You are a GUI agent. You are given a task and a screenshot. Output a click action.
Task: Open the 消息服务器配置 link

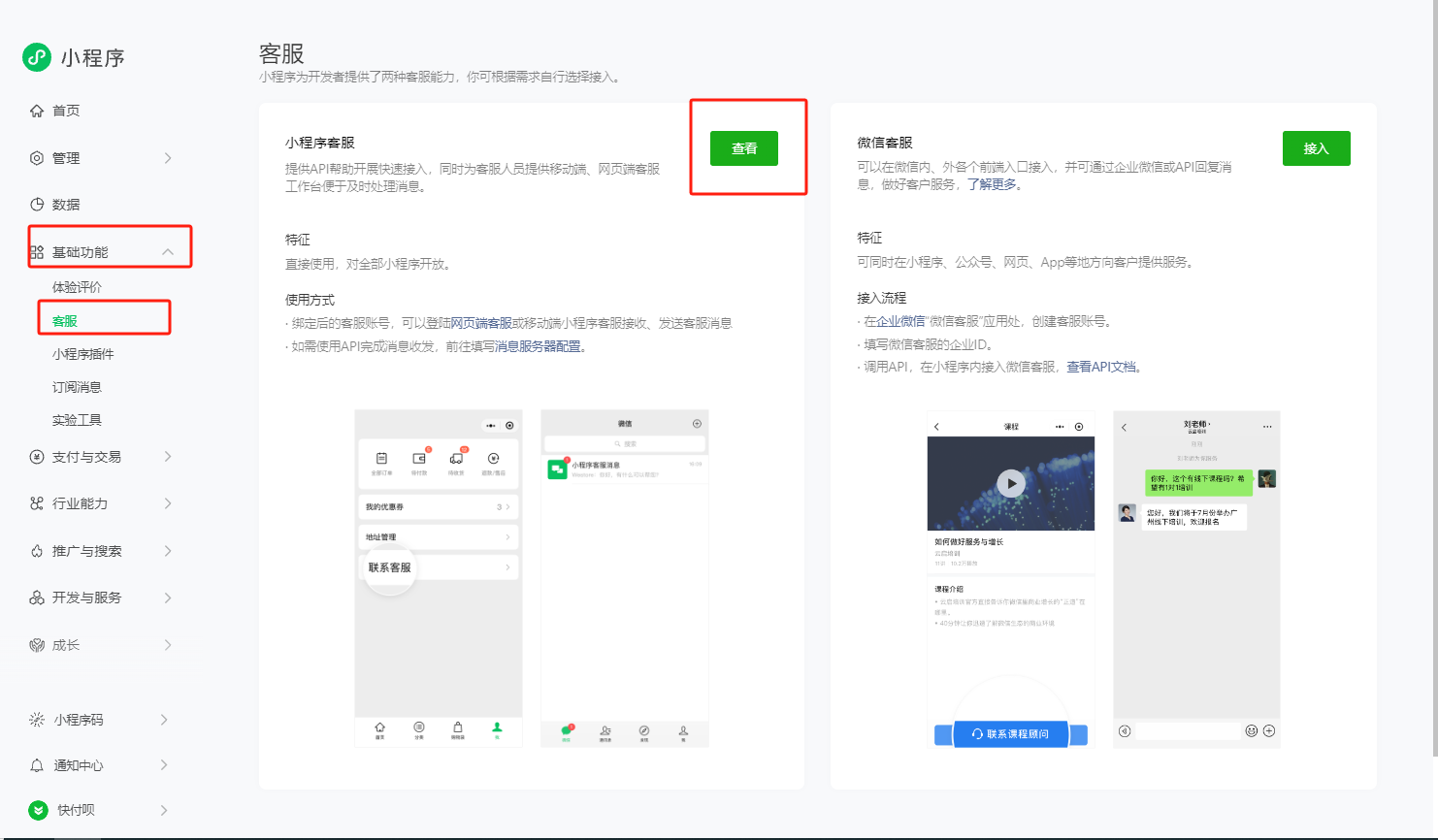538,346
